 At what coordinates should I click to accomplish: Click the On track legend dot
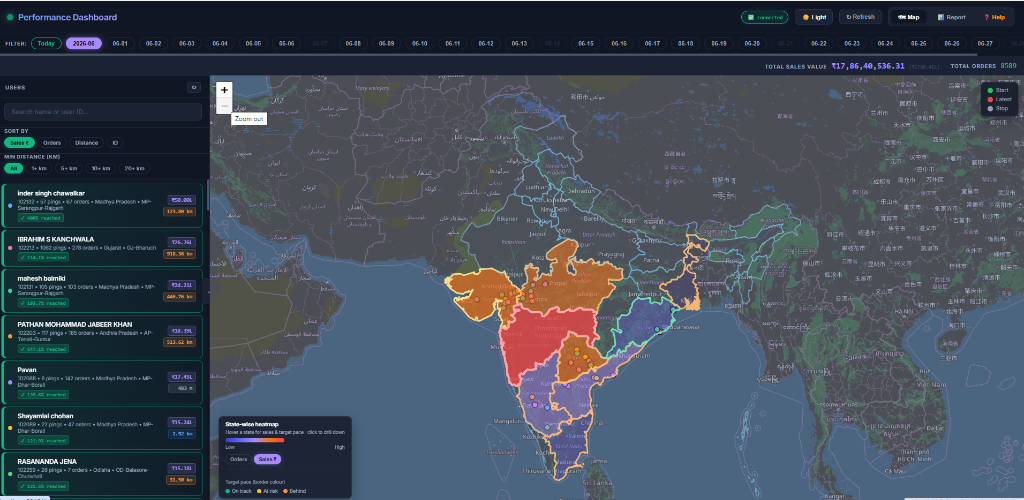tap(227, 491)
